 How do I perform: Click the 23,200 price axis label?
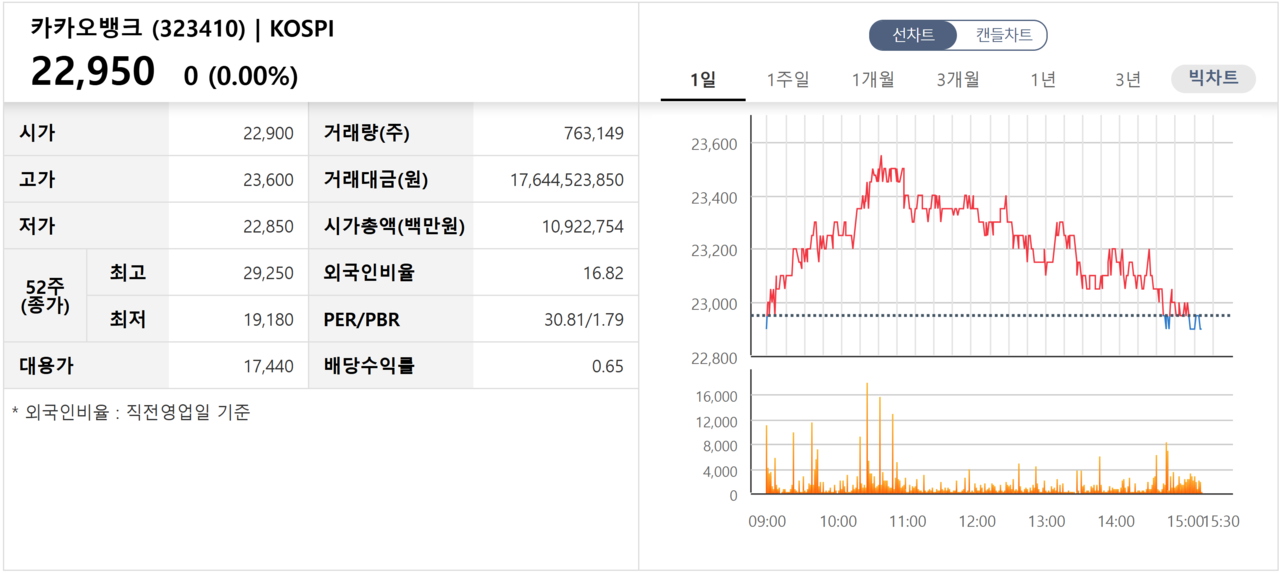coord(714,250)
